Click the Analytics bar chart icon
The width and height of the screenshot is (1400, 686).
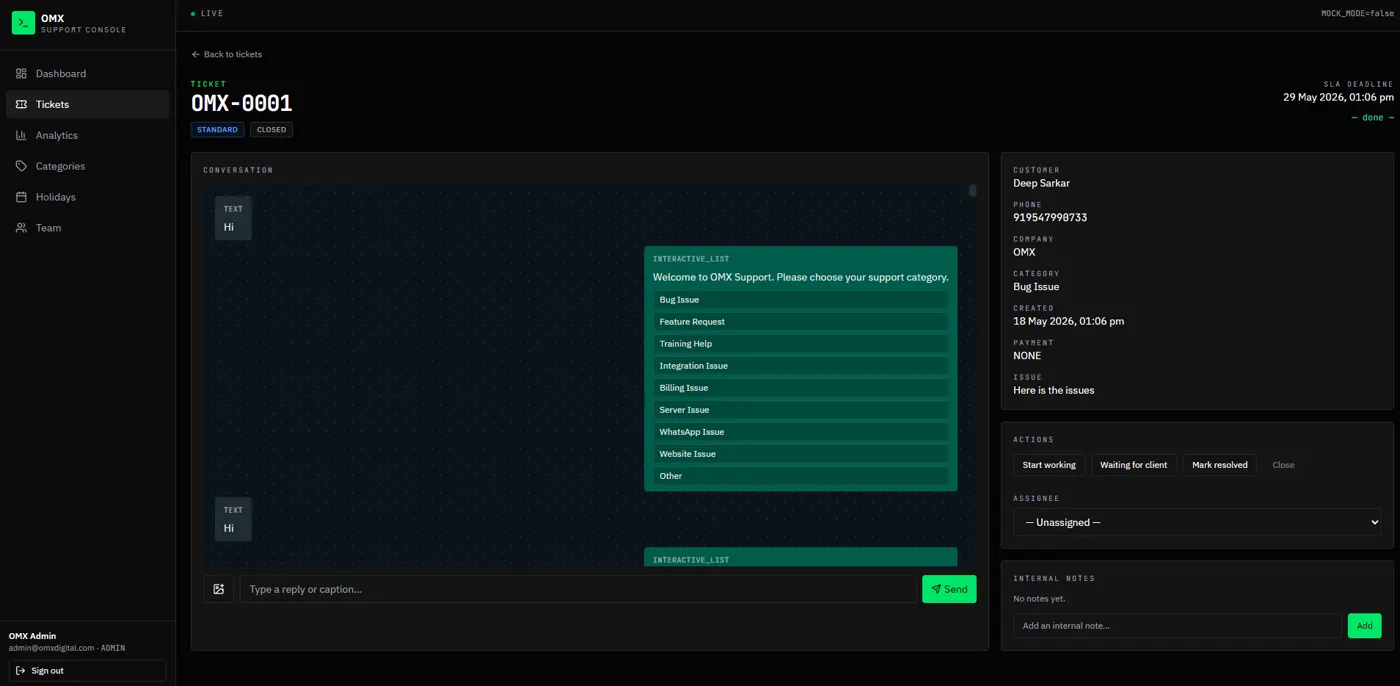coord(21,136)
